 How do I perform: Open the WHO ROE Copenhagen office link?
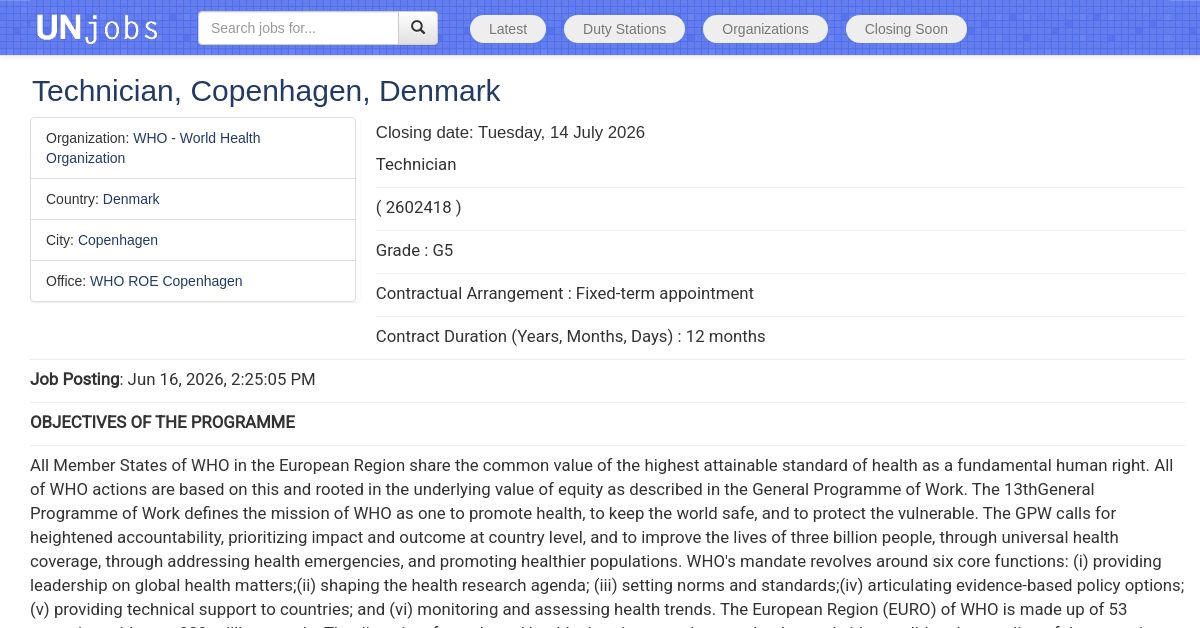click(x=166, y=281)
